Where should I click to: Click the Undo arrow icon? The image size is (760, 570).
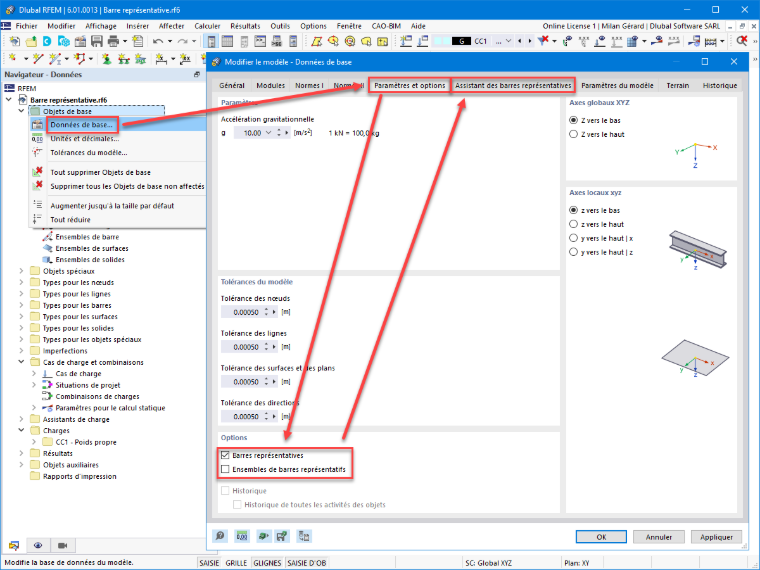(158, 41)
